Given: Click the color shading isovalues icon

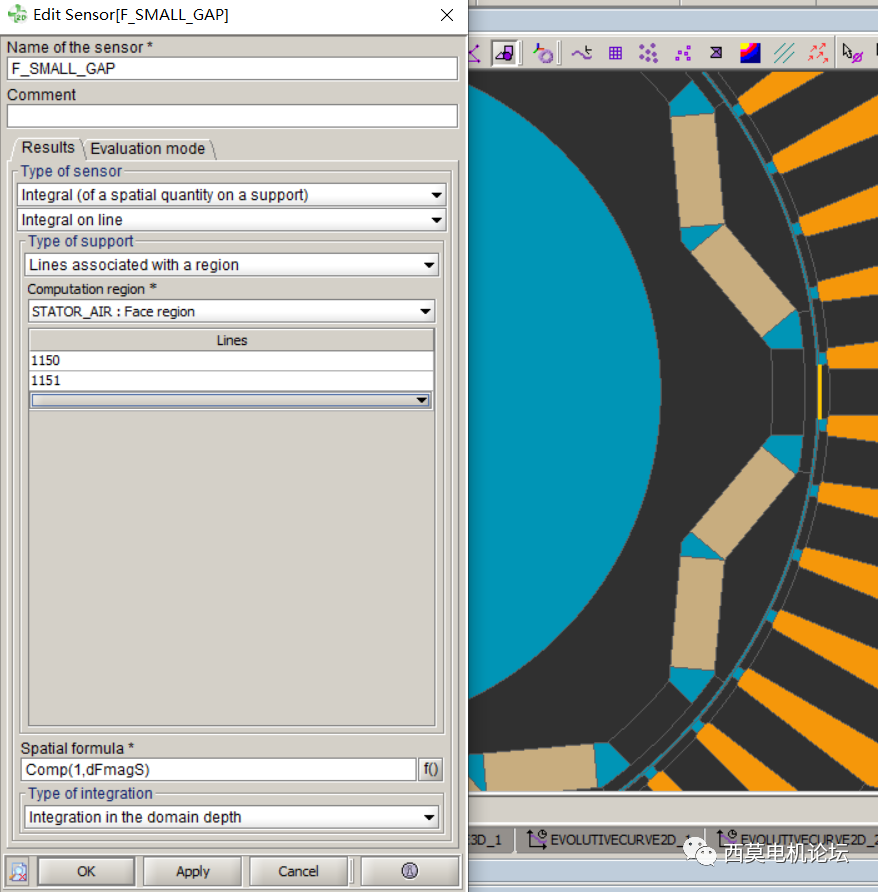Looking at the screenshot, I should point(750,53).
